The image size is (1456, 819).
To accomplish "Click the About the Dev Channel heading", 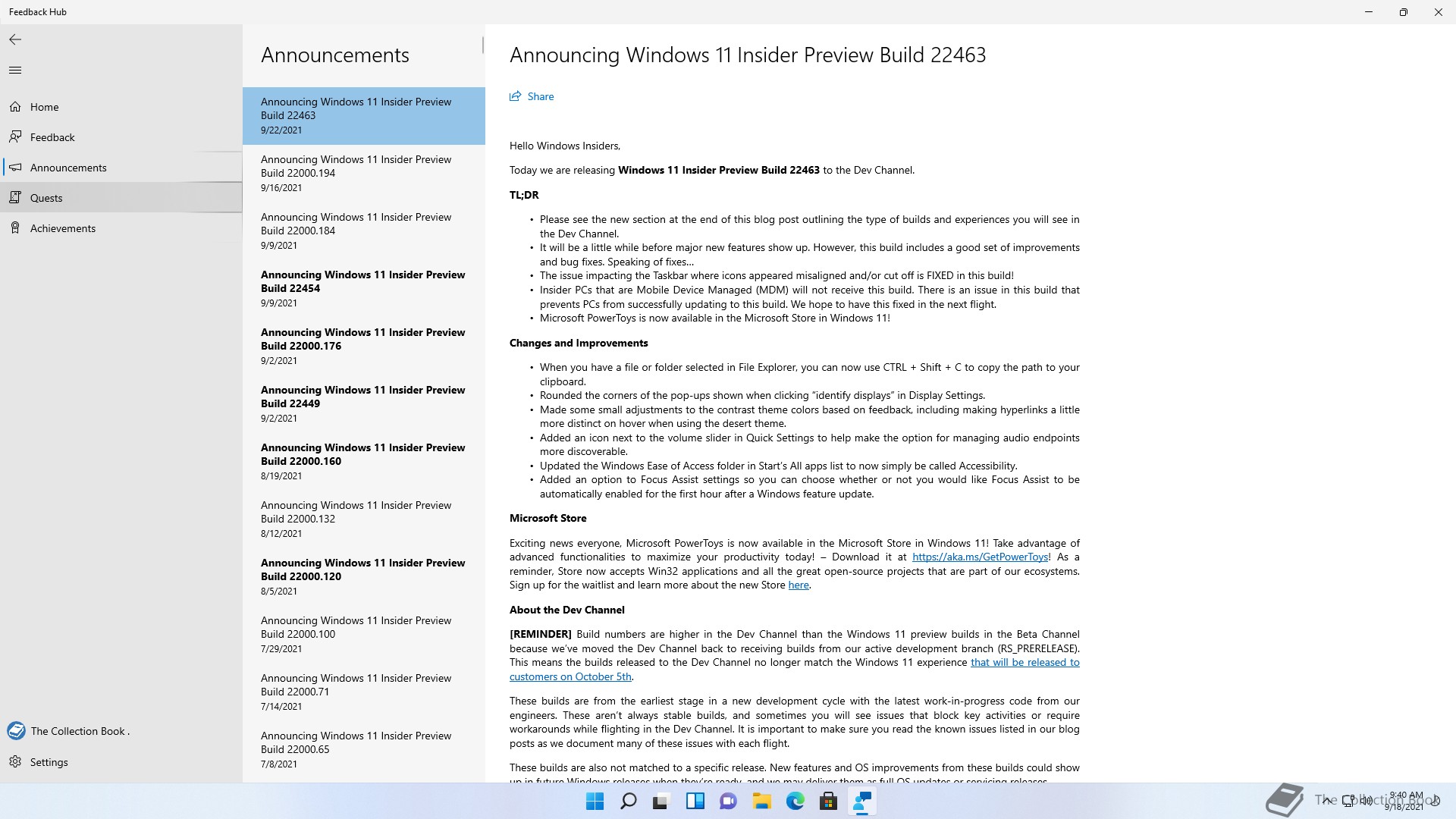I will pyautogui.click(x=567, y=610).
